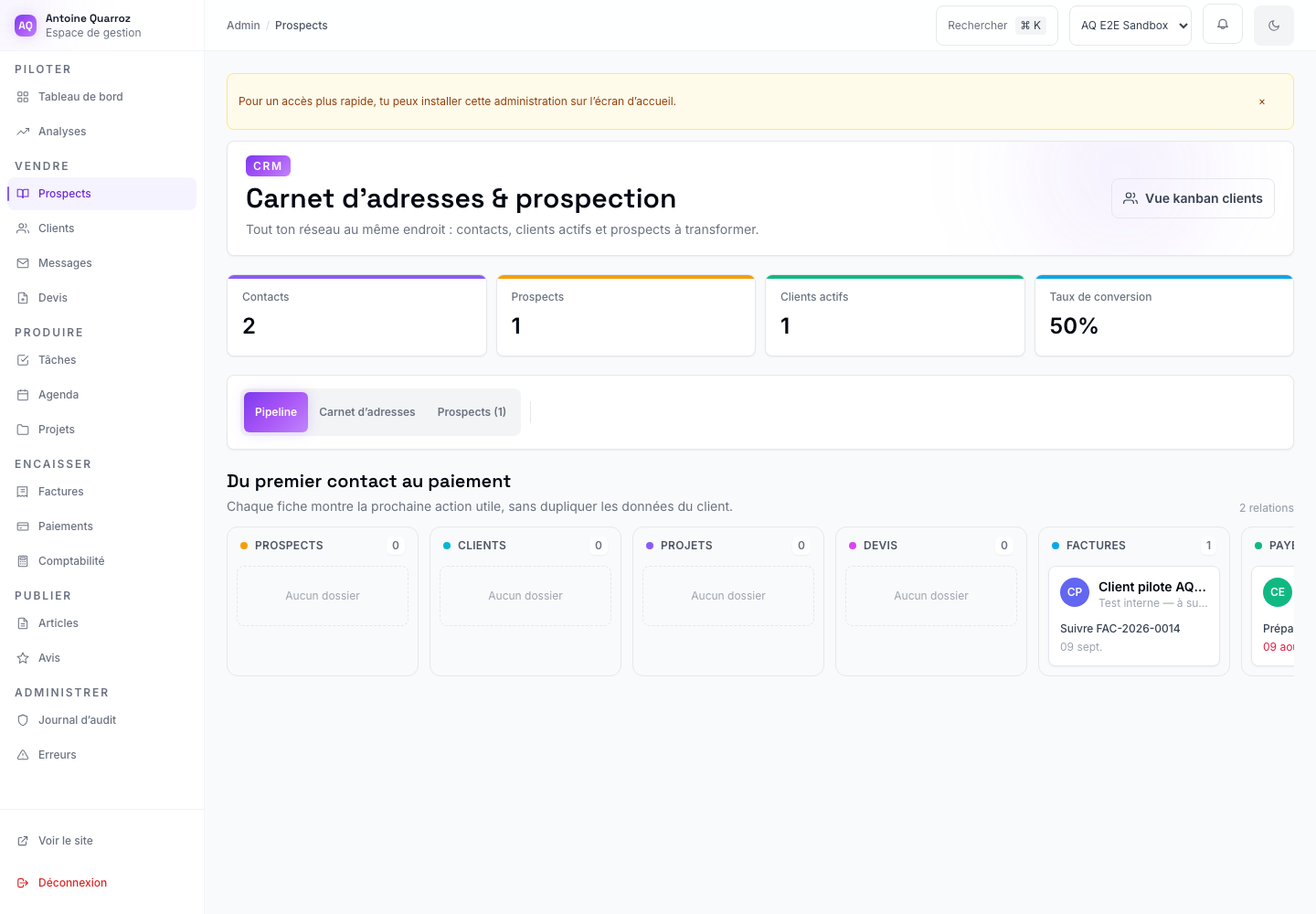
Task: Click the Tâches checkbox icon
Action: (23, 360)
